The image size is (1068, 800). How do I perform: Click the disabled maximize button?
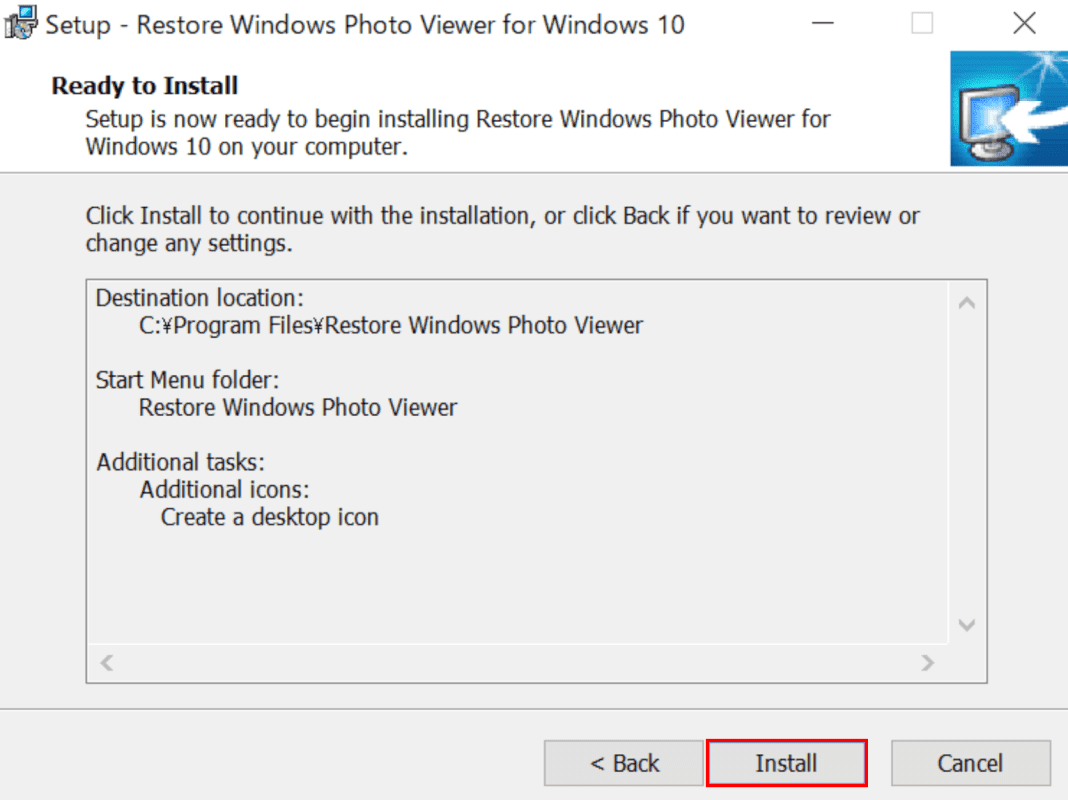(x=922, y=24)
